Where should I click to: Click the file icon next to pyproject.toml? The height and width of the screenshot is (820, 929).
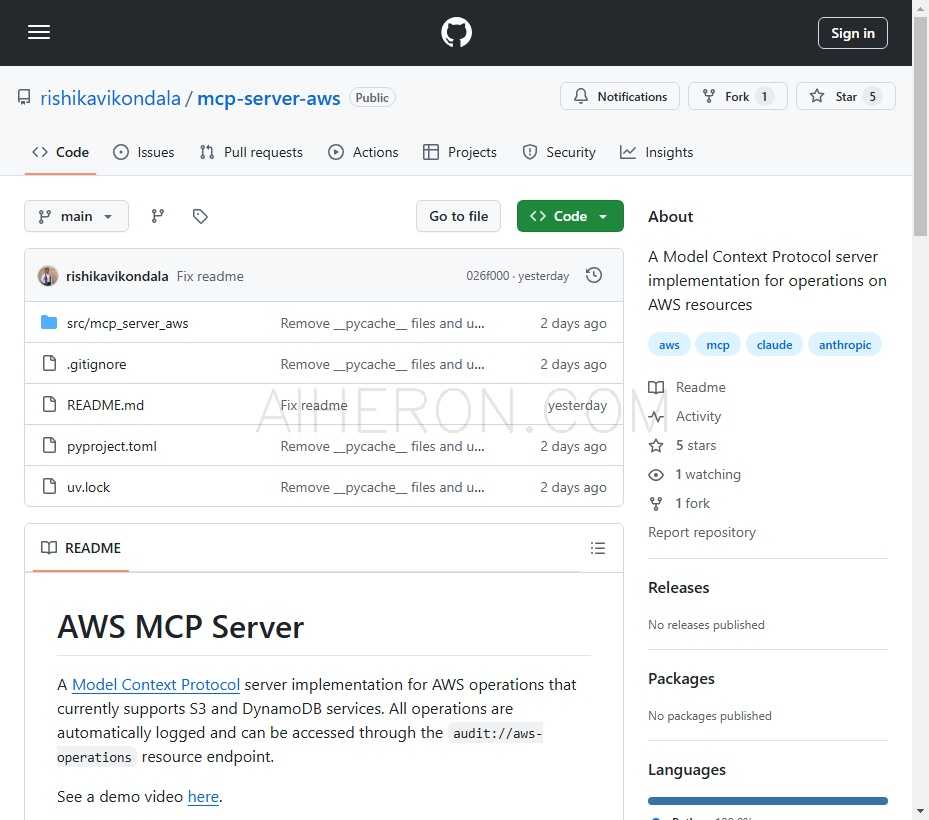point(50,445)
